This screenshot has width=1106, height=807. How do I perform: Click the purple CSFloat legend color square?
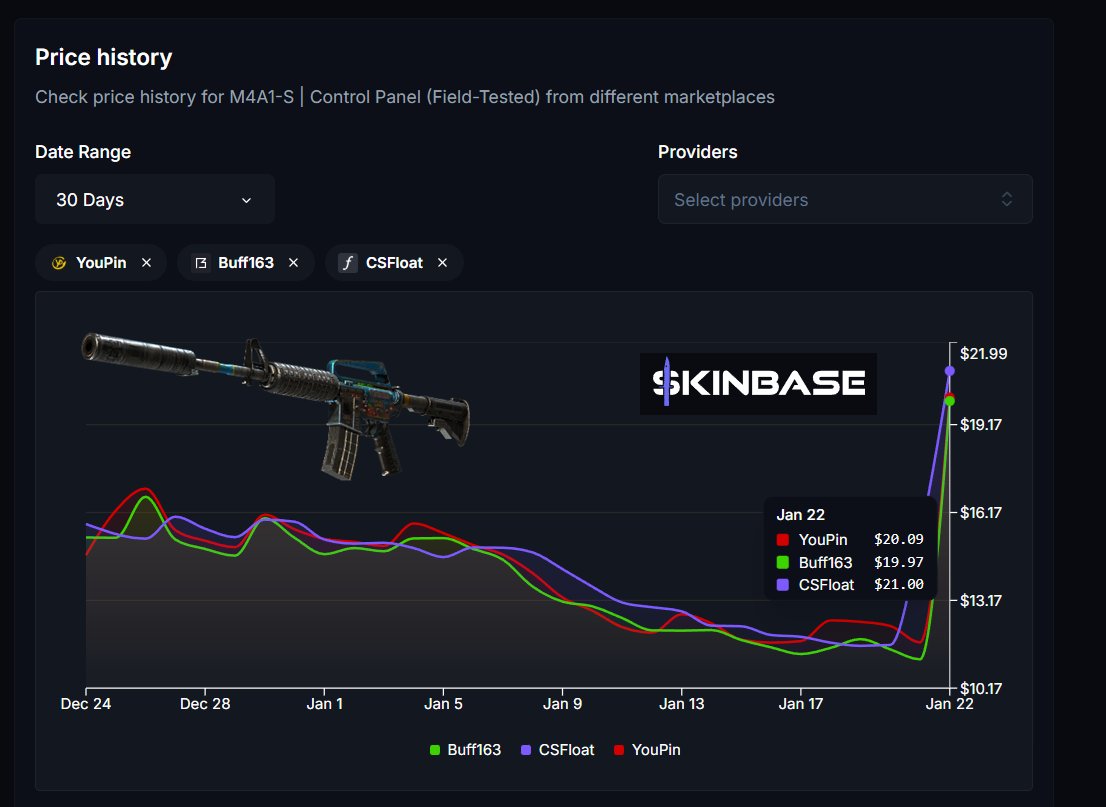[525, 751]
